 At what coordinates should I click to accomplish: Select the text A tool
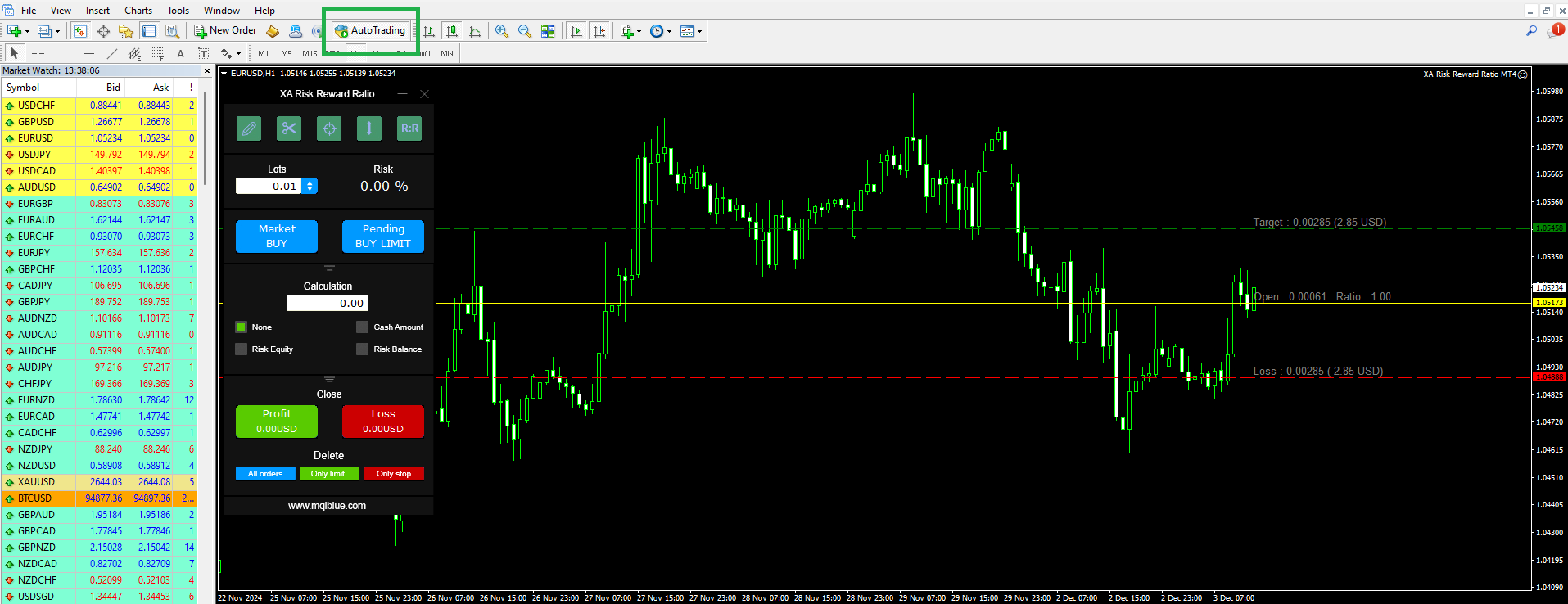[181, 53]
